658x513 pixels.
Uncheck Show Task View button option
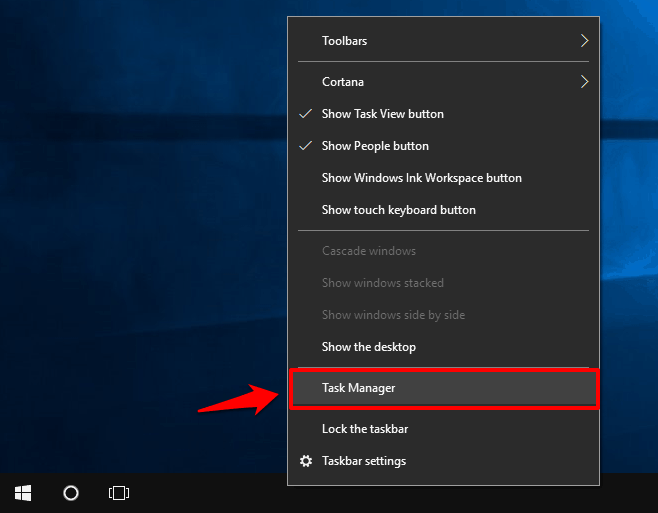tap(382, 114)
